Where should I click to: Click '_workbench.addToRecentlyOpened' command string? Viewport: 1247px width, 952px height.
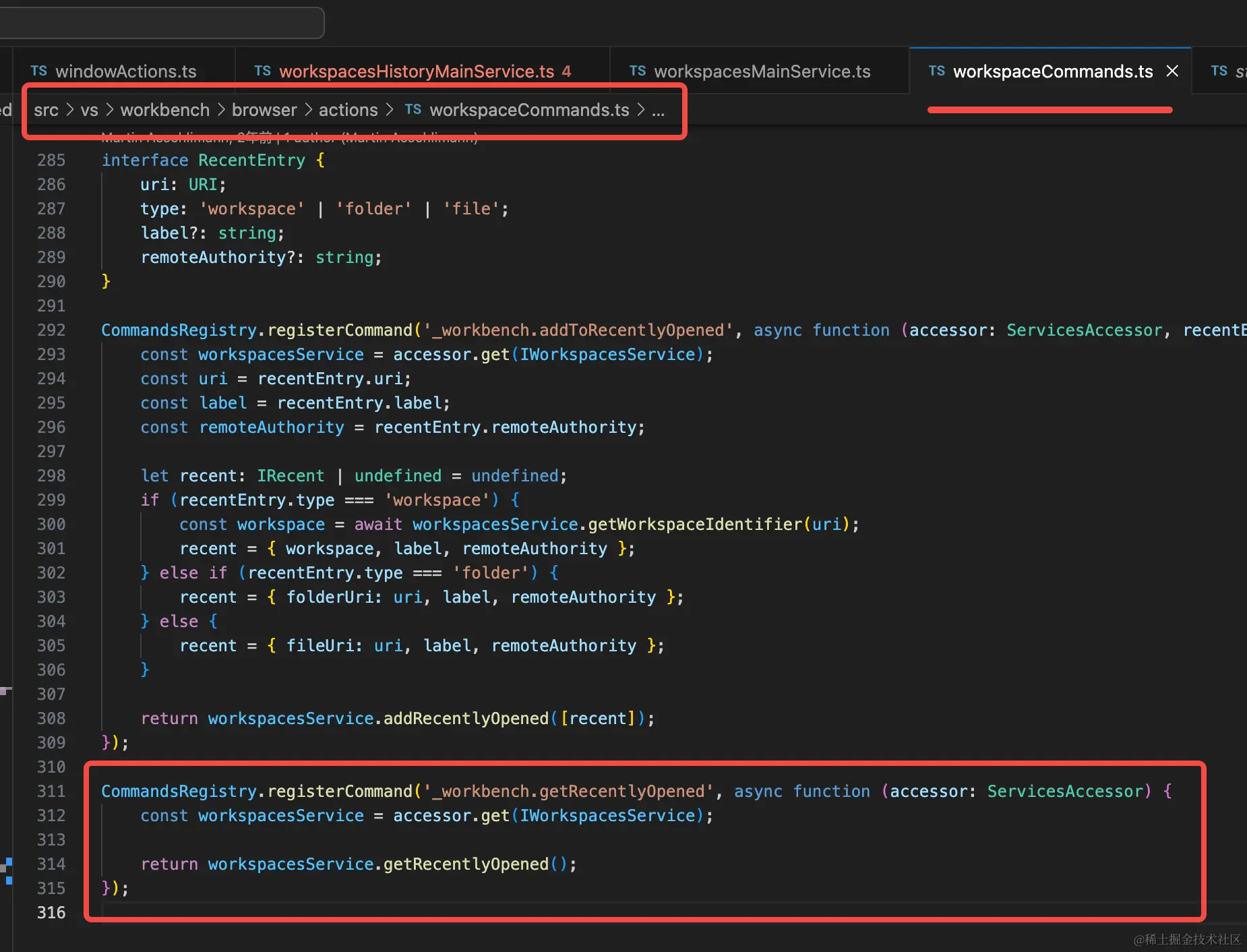578,330
